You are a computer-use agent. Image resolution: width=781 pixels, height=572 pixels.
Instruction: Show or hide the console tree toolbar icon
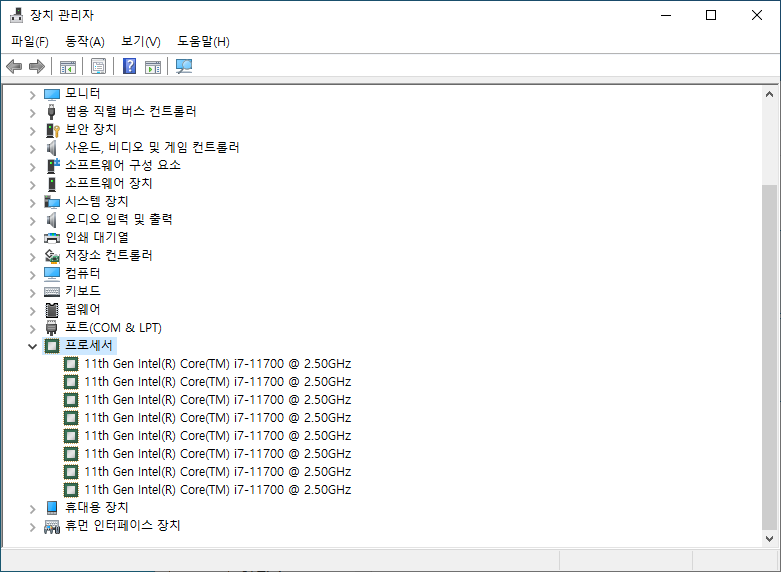68,66
